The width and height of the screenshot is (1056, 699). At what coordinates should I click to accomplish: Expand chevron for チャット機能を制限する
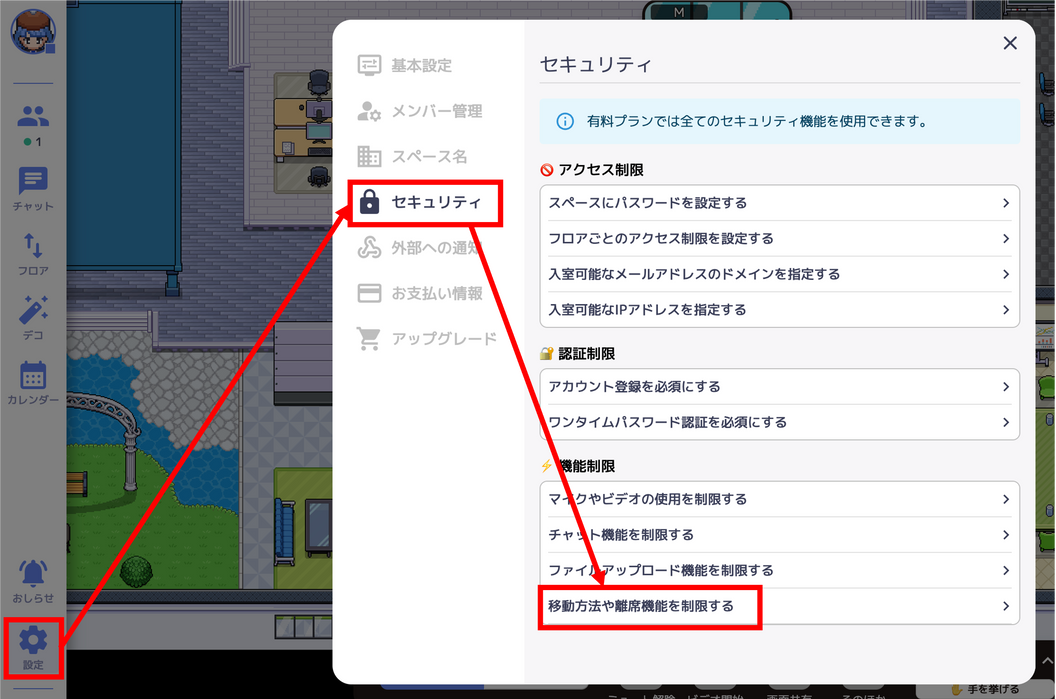[1005, 535]
